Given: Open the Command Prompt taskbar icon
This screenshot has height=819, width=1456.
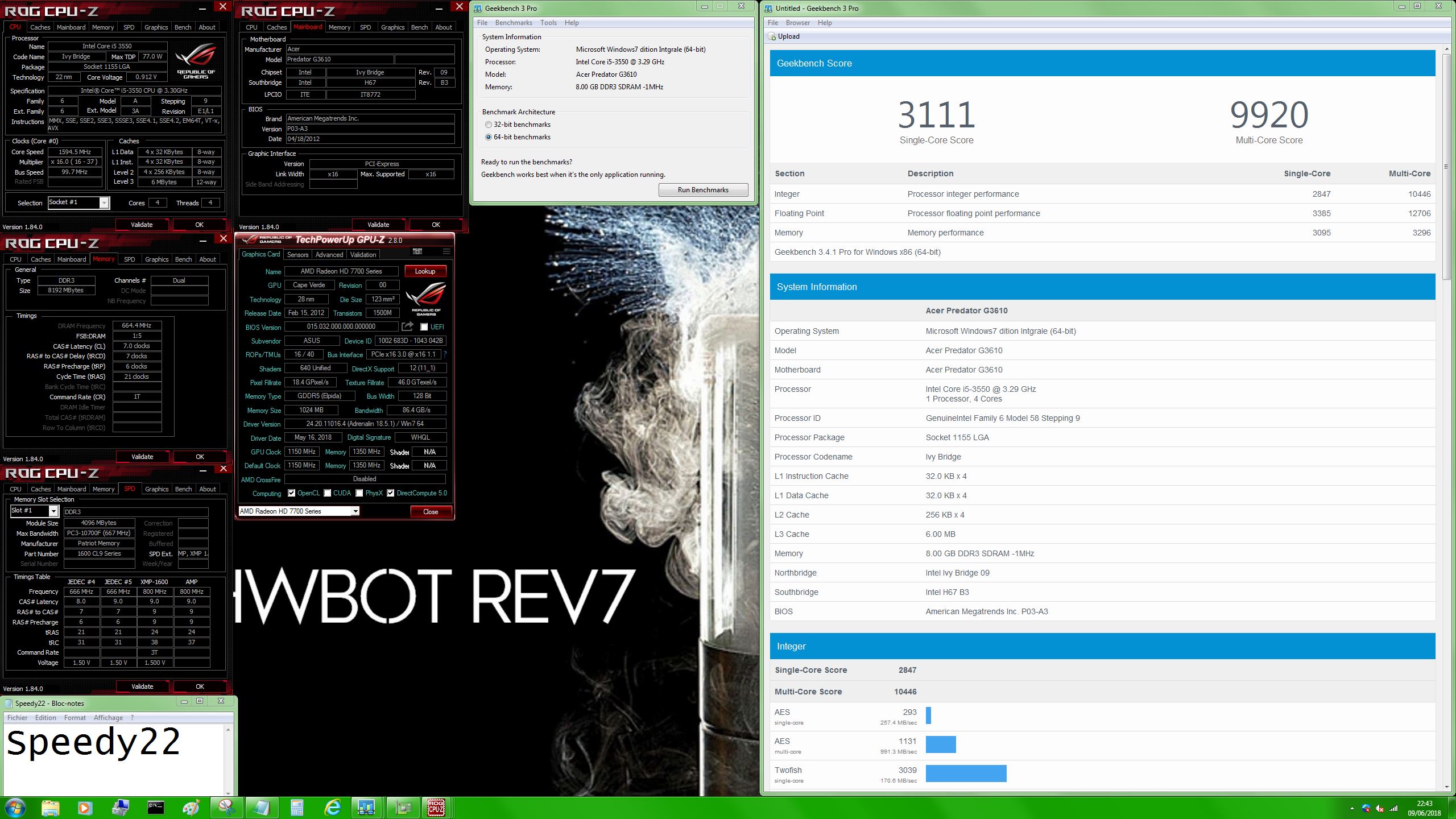Looking at the screenshot, I should click(x=156, y=808).
